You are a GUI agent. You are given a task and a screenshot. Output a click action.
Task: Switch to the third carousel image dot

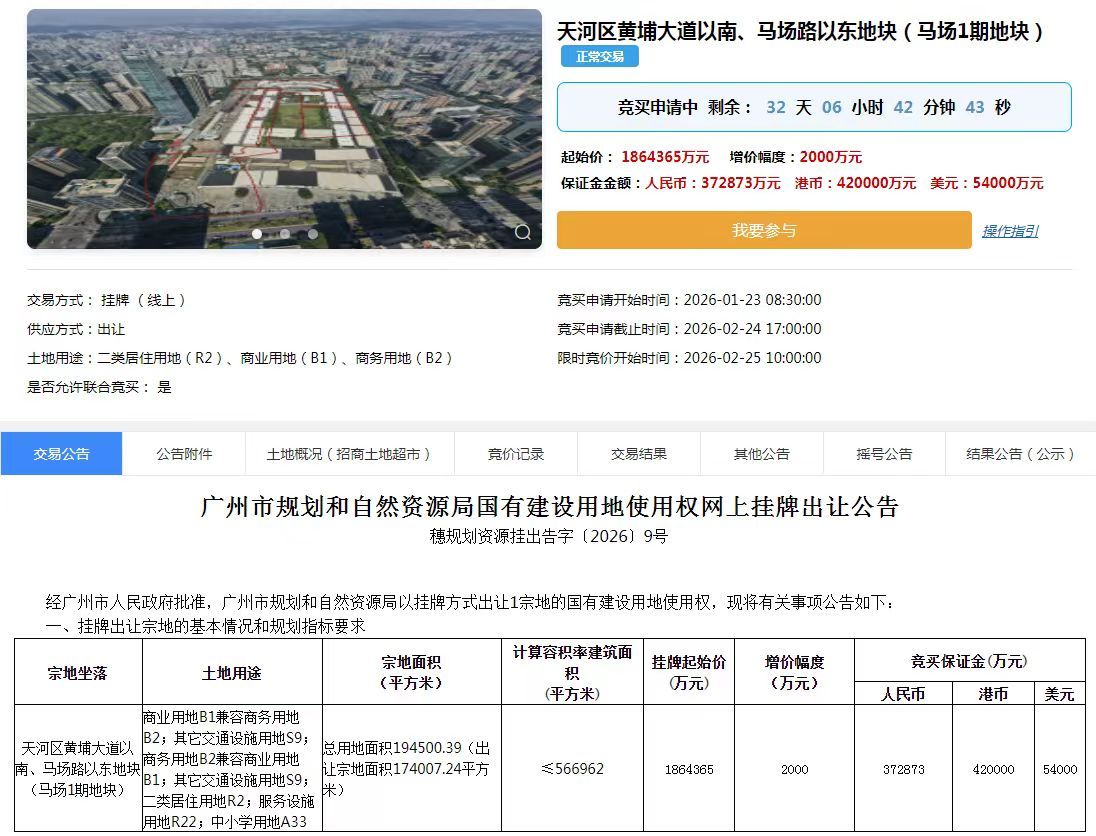[x=313, y=234]
